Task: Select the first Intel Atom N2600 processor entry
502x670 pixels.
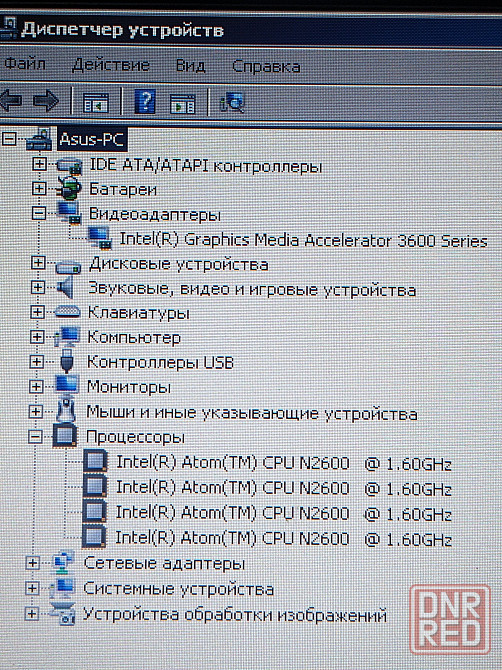Action: (284, 463)
